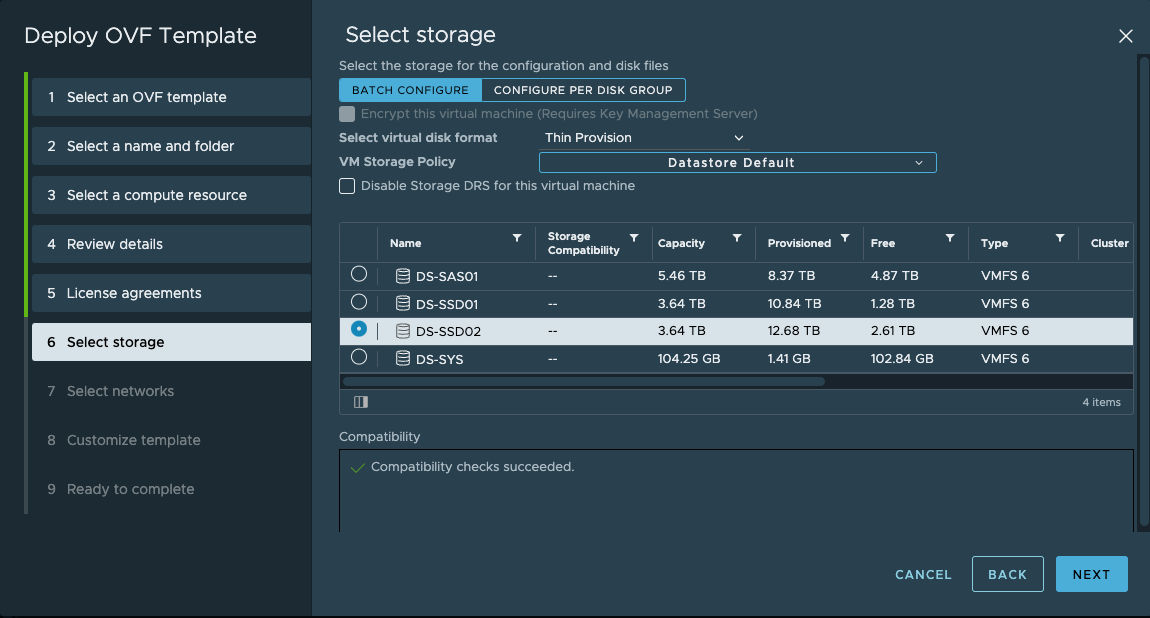Viewport: 1150px width, 618px height.
Task: Click the 10.84 TB provisioned cell
Action: [794, 304]
